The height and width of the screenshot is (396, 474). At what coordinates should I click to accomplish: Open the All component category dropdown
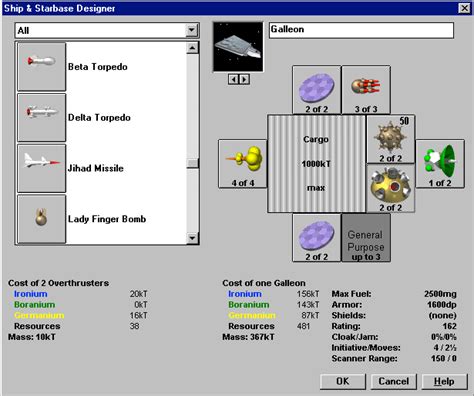coord(192,31)
